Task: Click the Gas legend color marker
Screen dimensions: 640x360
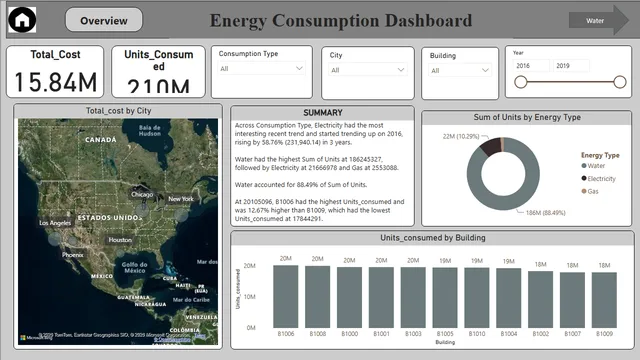Action: (x=584, y=191)
